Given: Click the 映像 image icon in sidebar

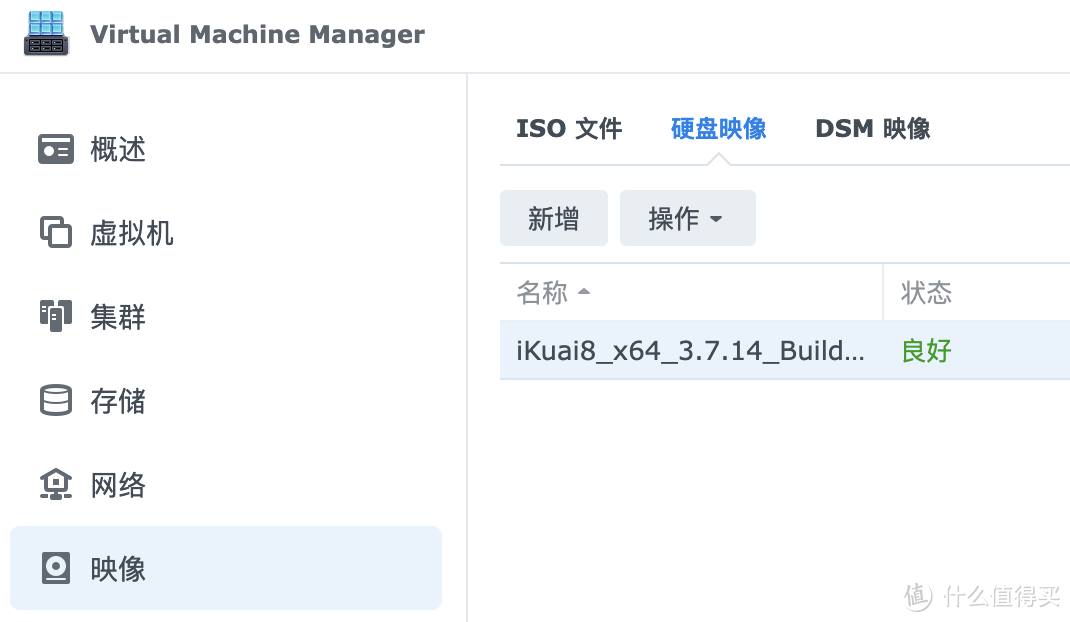Looking at the screenshot, I should tap(56, 569).
